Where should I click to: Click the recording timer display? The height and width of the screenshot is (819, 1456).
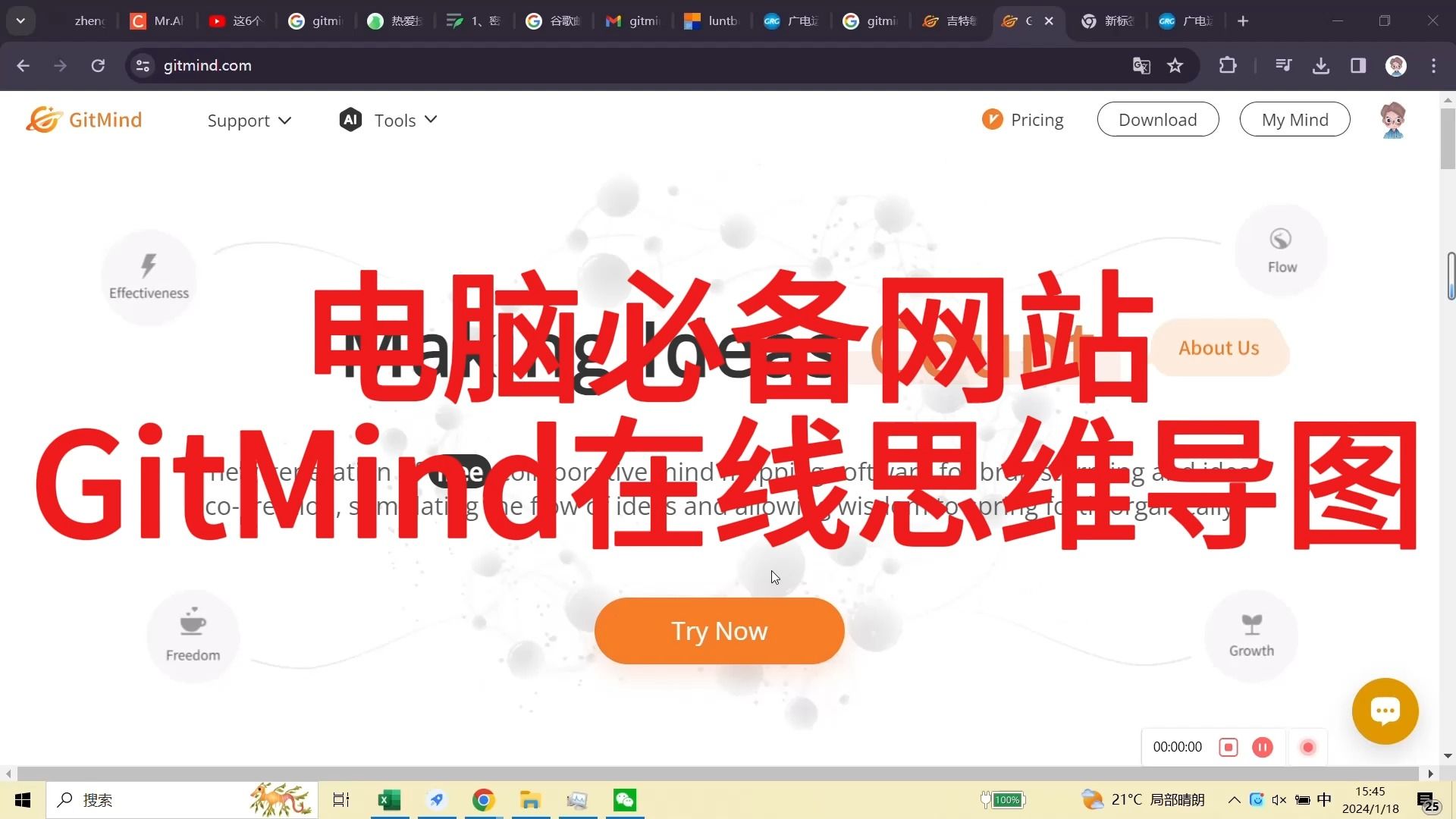[1177, 747]
